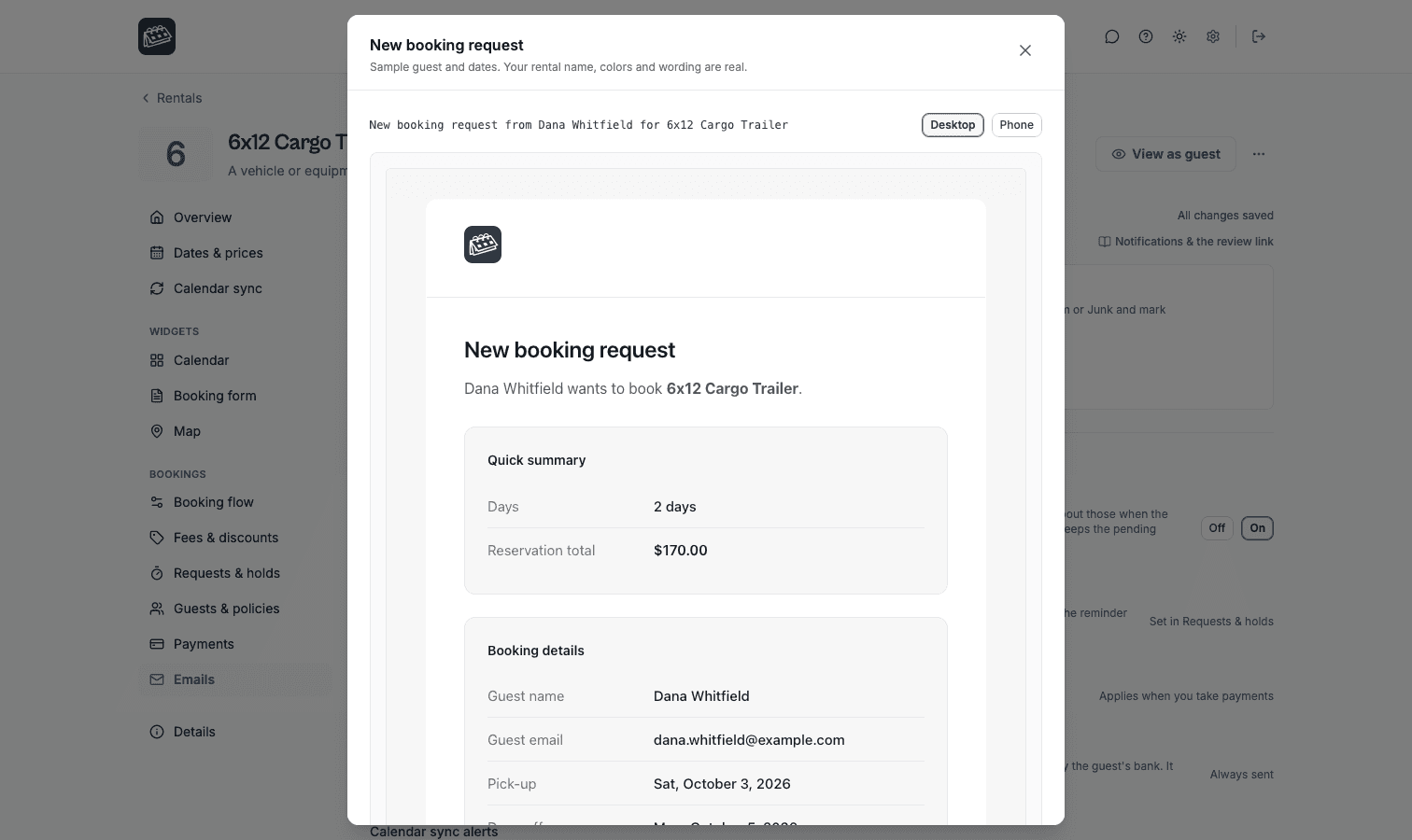
Task: Click the Booking form document icon
Action: click(x=157, y=396)
